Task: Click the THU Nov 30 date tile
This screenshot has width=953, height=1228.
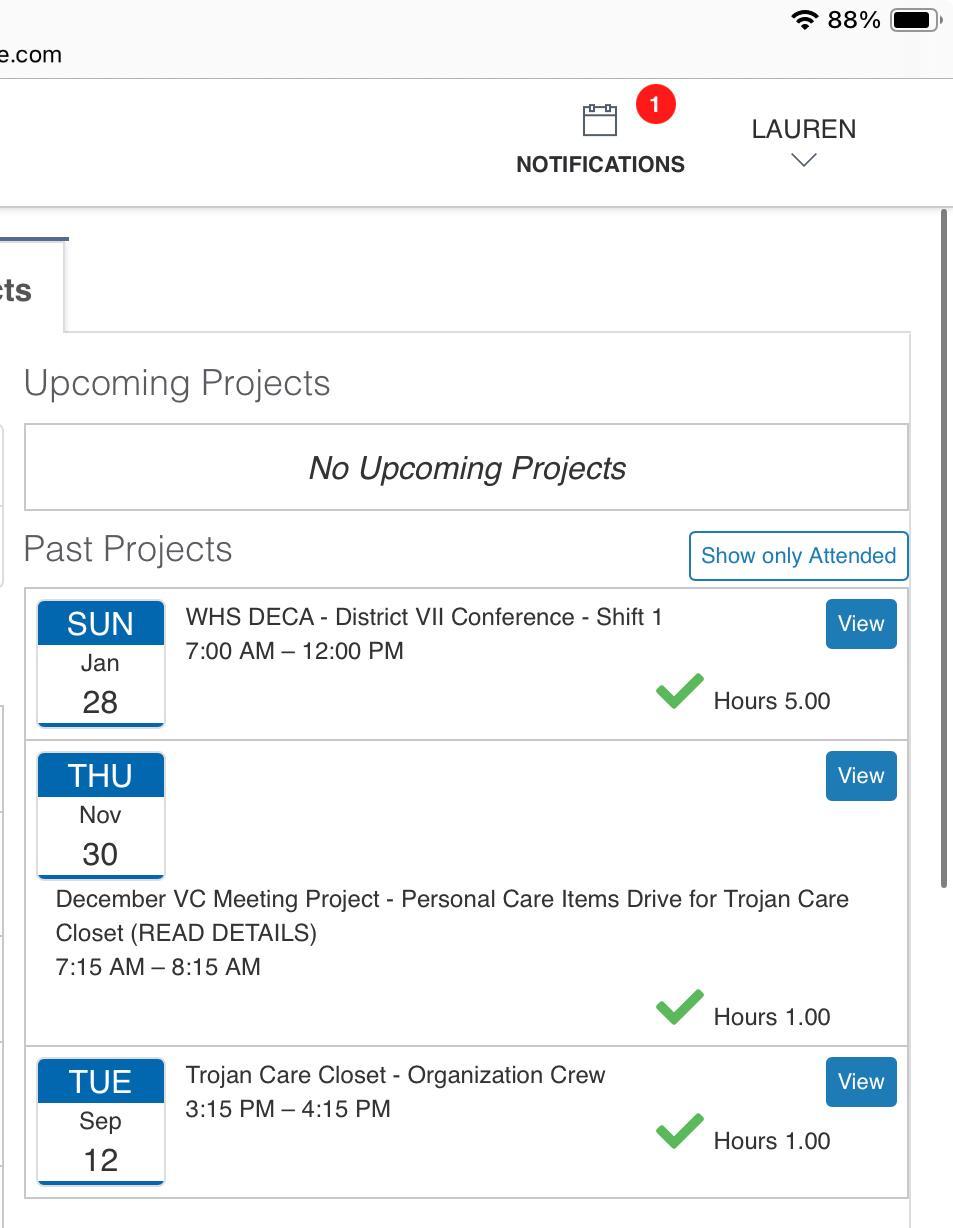Action: [x=101, y=815]
